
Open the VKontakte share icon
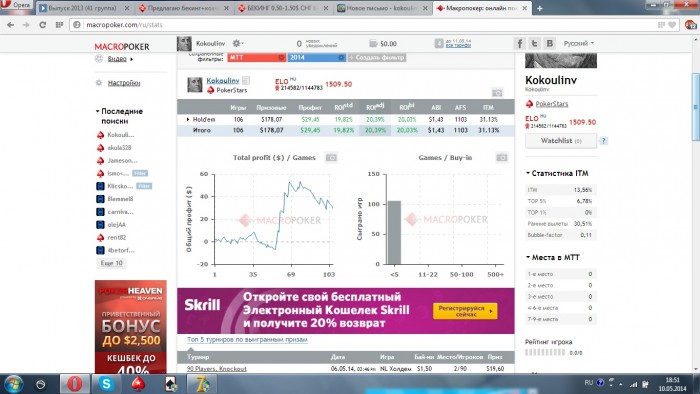[x=550, y=43]
